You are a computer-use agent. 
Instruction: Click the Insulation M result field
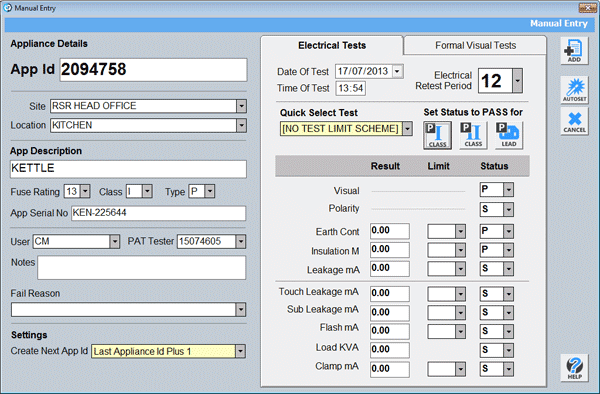click(x=390, y=249)
